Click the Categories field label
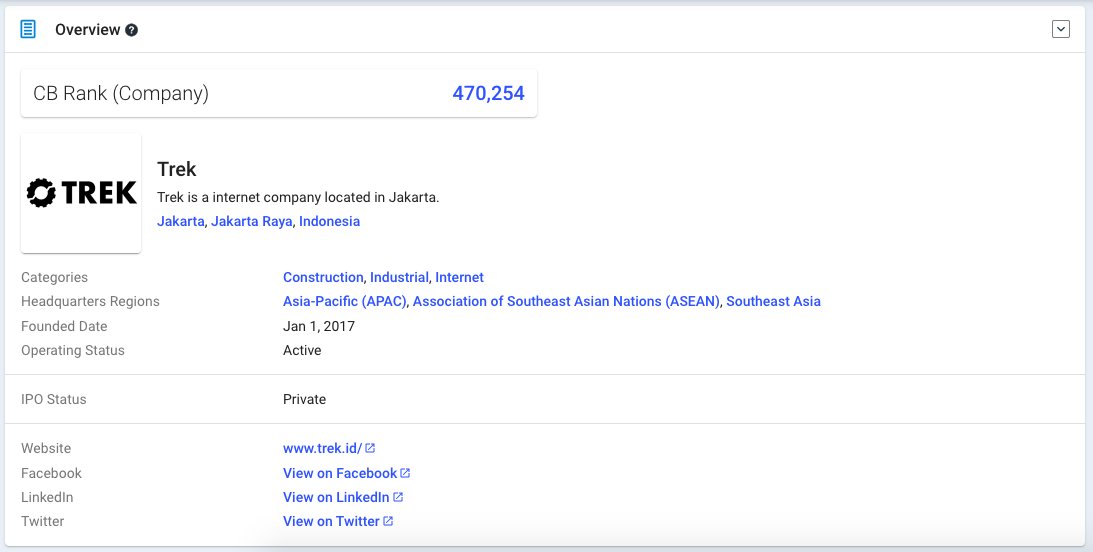 54,277
